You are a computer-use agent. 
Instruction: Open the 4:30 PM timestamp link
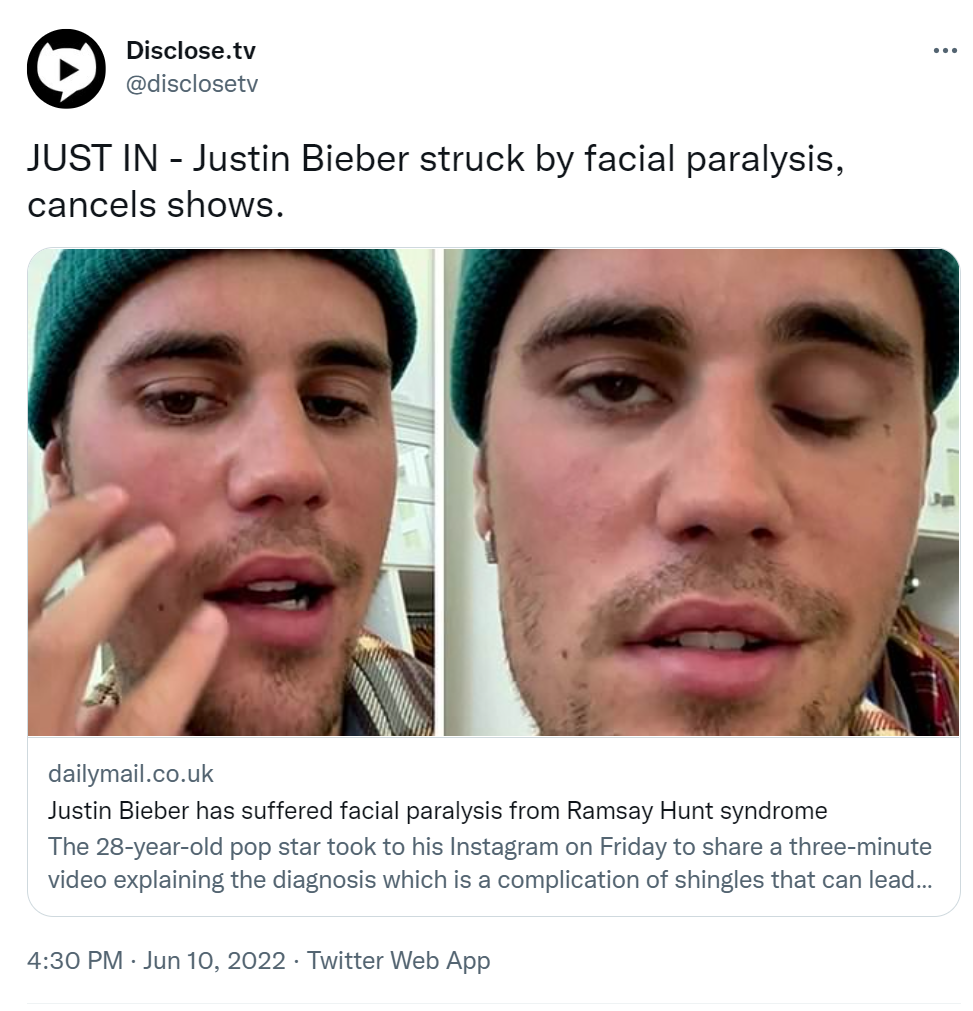pos(75,961)
